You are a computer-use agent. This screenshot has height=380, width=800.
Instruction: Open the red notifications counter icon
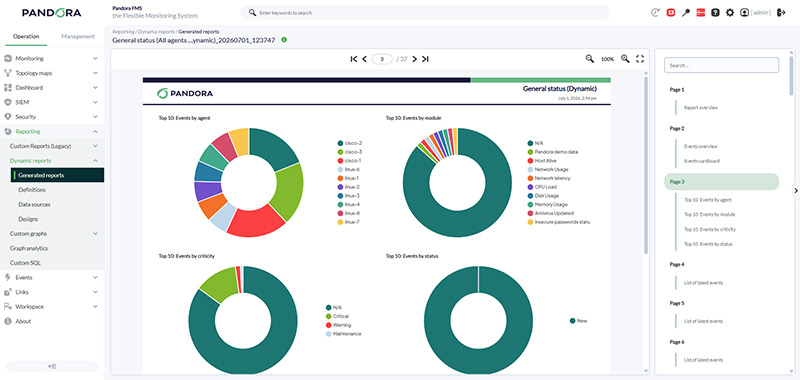671,13
